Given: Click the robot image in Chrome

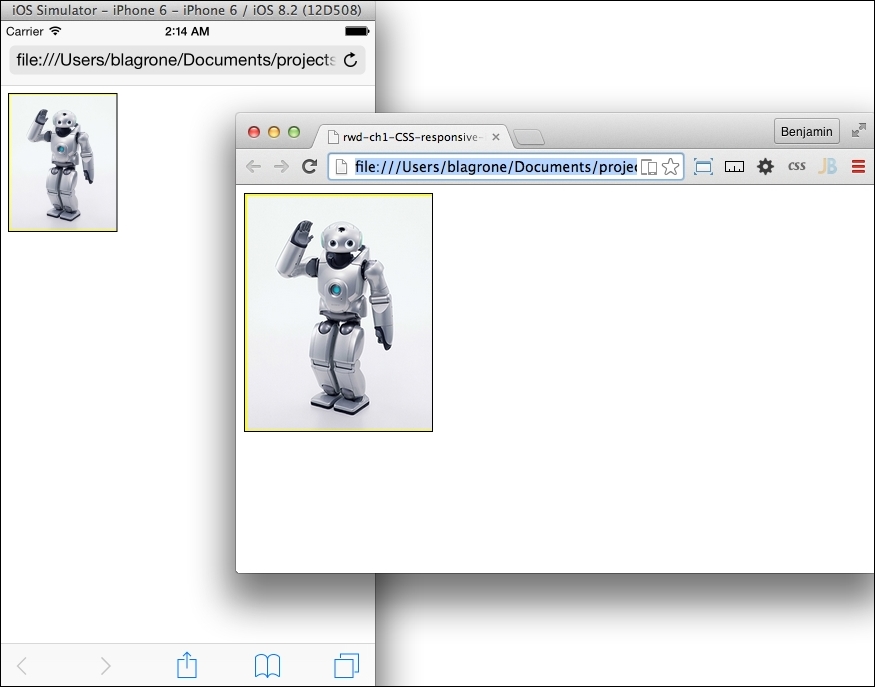Looking at the screenshot, I should coord(338,312).
